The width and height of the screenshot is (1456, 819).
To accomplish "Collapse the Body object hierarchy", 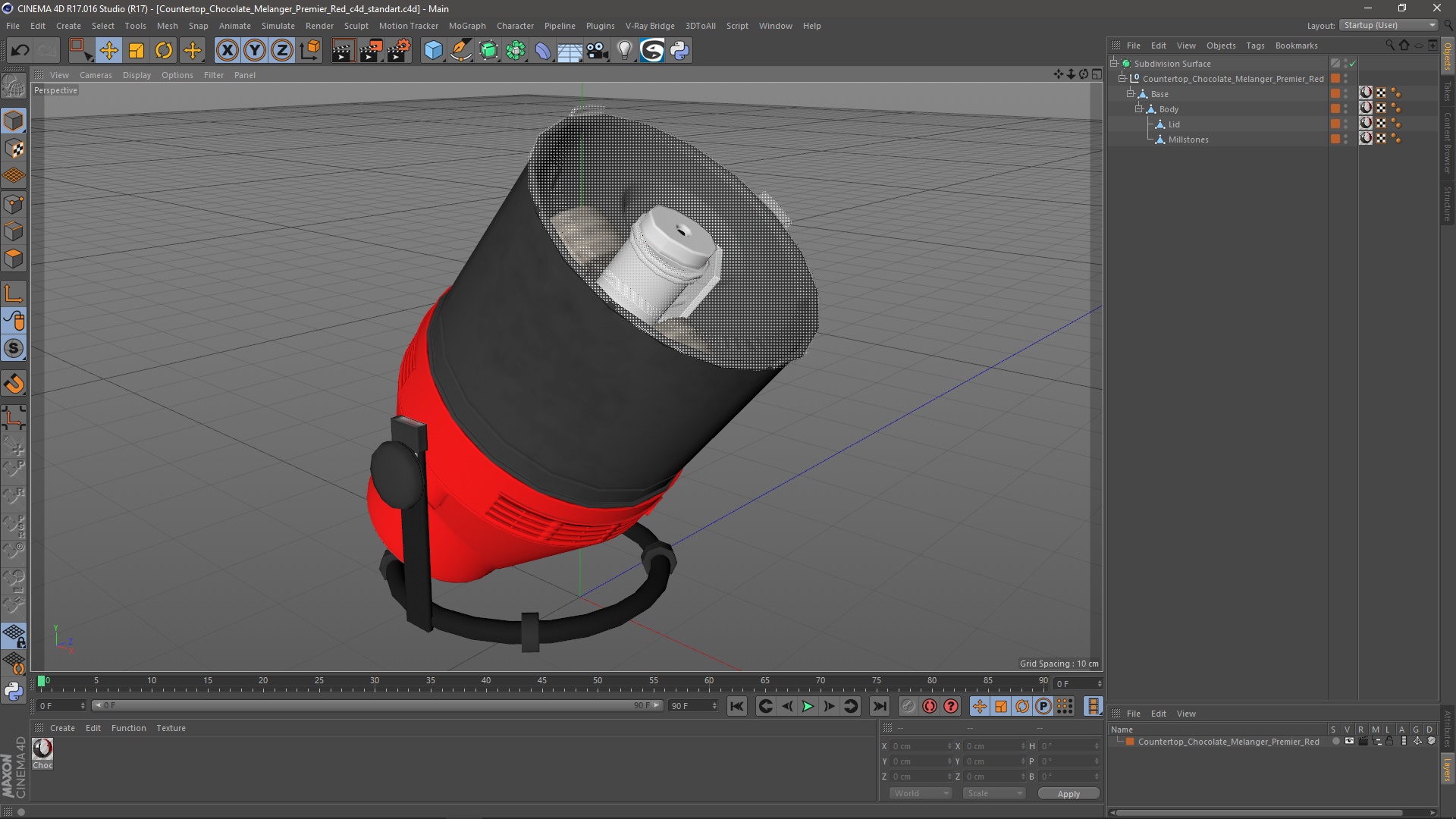I will coord(1139,109).
